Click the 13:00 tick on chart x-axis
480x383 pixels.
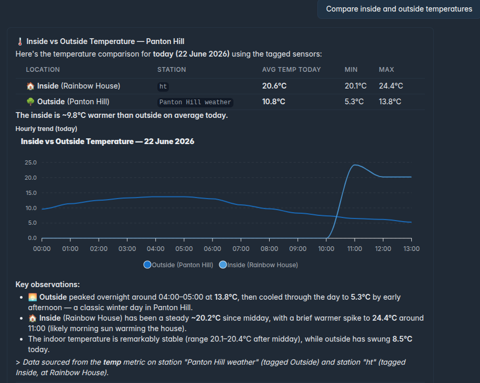[411, 249]
